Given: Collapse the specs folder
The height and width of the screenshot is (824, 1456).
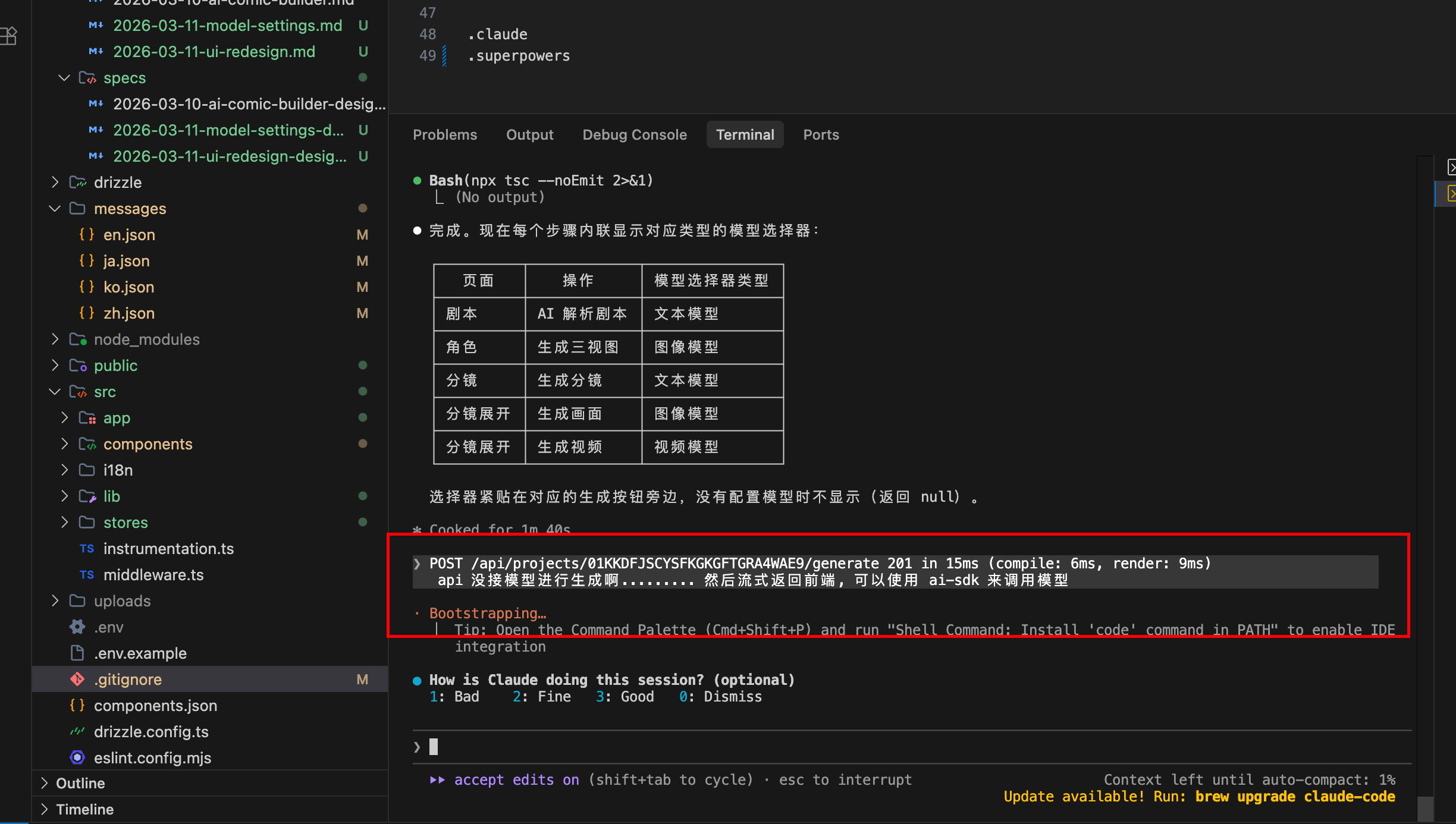Looking at the screenshot, I should click(64, 78).
